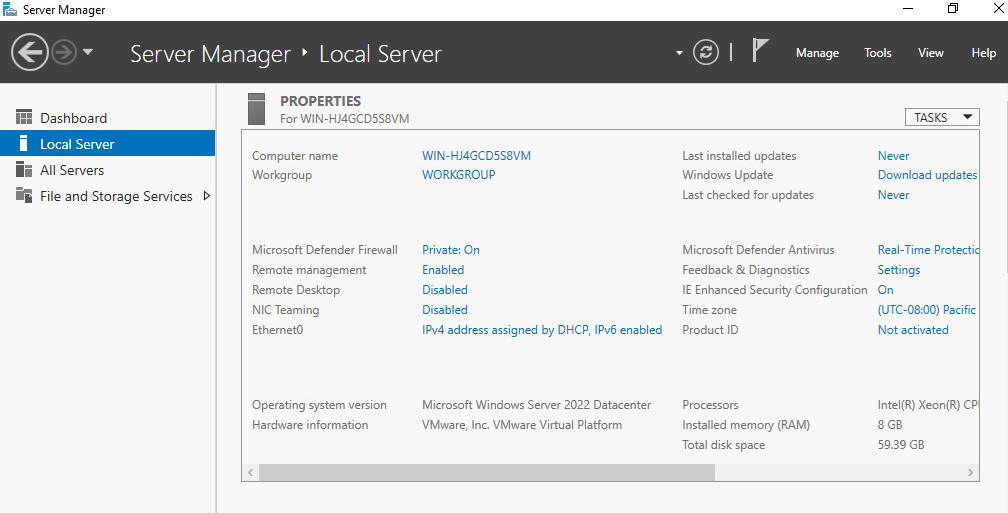Click the server icon beside PROPERTIES
Image resolution: width=1008 pixels, height=513 pixels.
coord(256,109)
